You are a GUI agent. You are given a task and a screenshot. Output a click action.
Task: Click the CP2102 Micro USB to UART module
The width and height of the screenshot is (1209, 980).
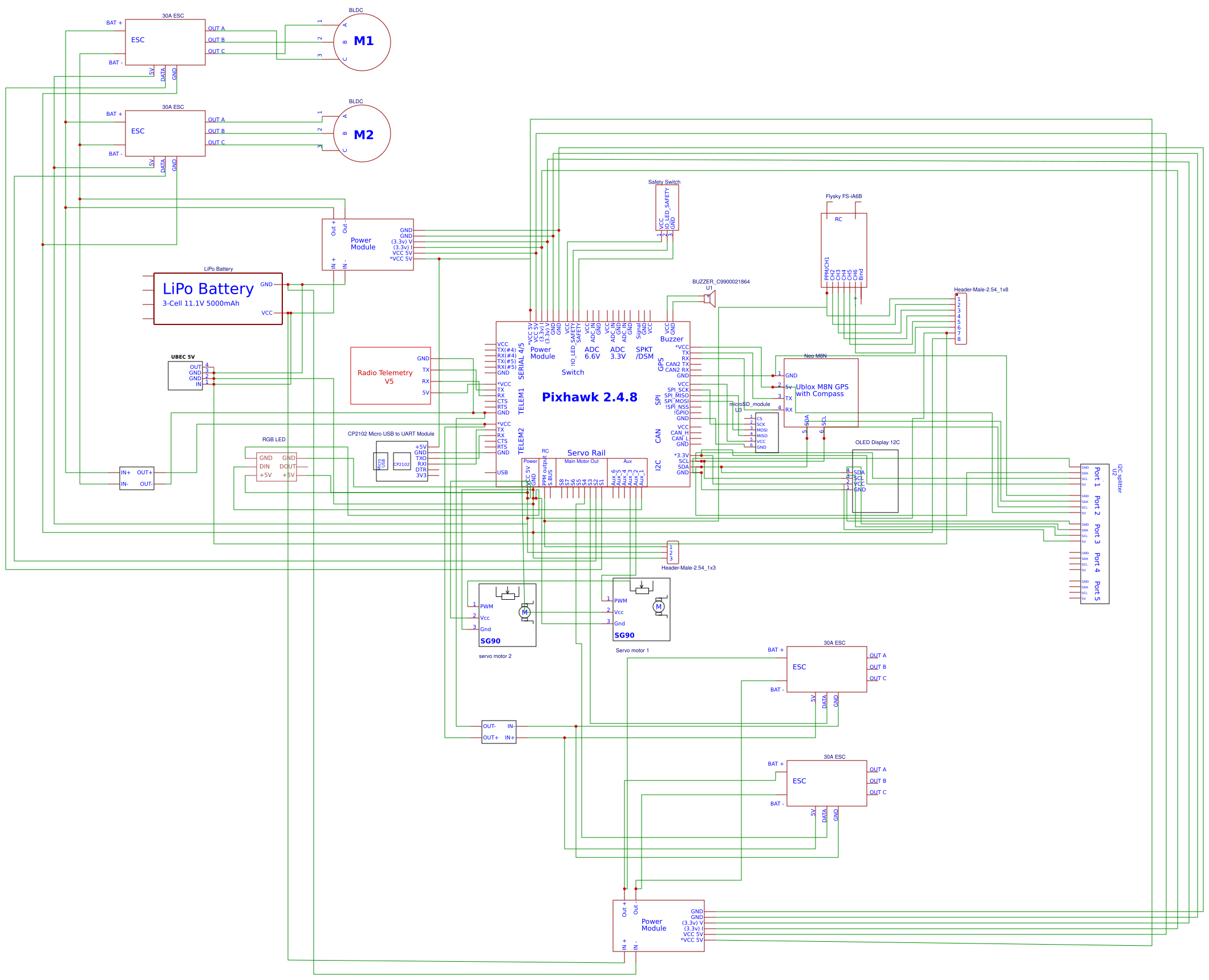coord(402,461)
